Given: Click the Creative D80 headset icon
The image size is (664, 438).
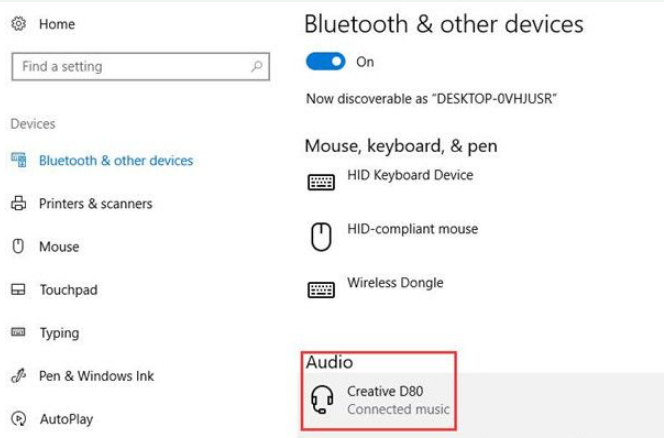Looking at the screenshot, I should 322,400.
